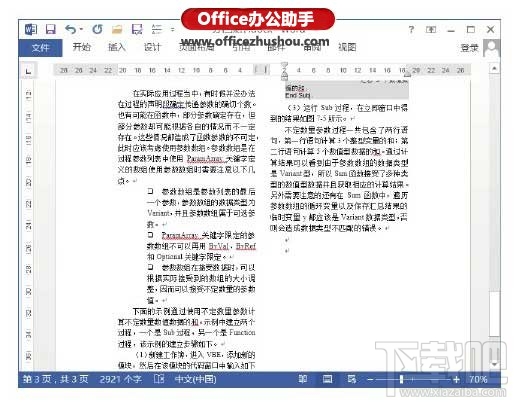Click the Save As icon in quick access toolbar

(137, 29)
